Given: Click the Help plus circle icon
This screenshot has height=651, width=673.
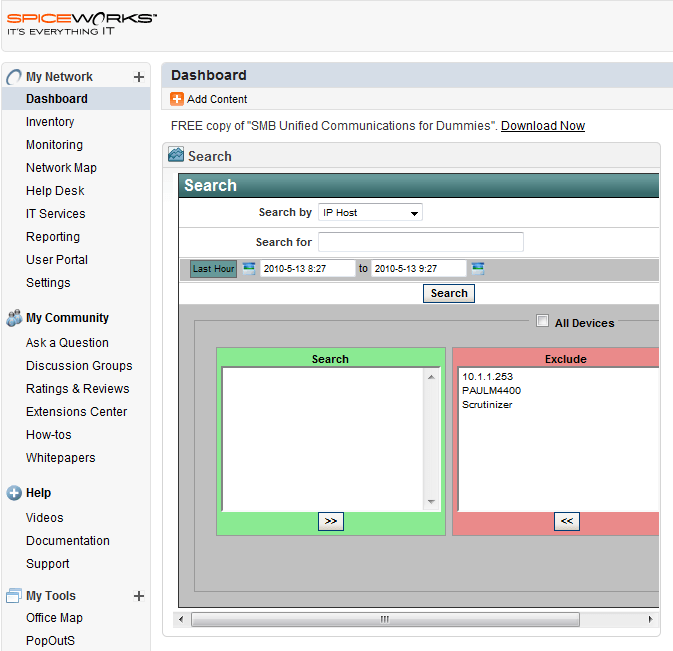Looking at the screenshot, I should pos(14,493).
